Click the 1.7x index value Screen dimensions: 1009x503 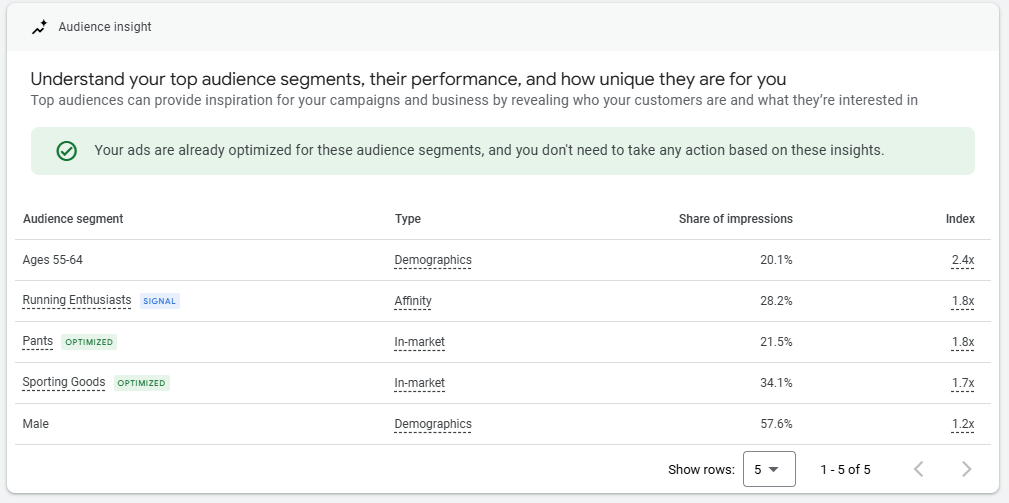click(963, 383)
